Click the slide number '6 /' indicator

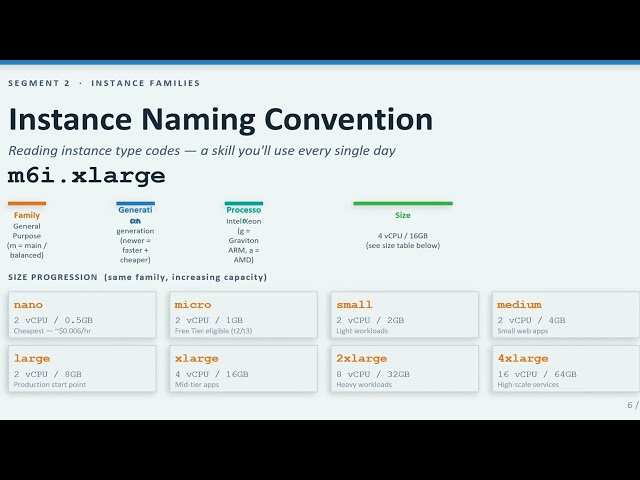633,405
